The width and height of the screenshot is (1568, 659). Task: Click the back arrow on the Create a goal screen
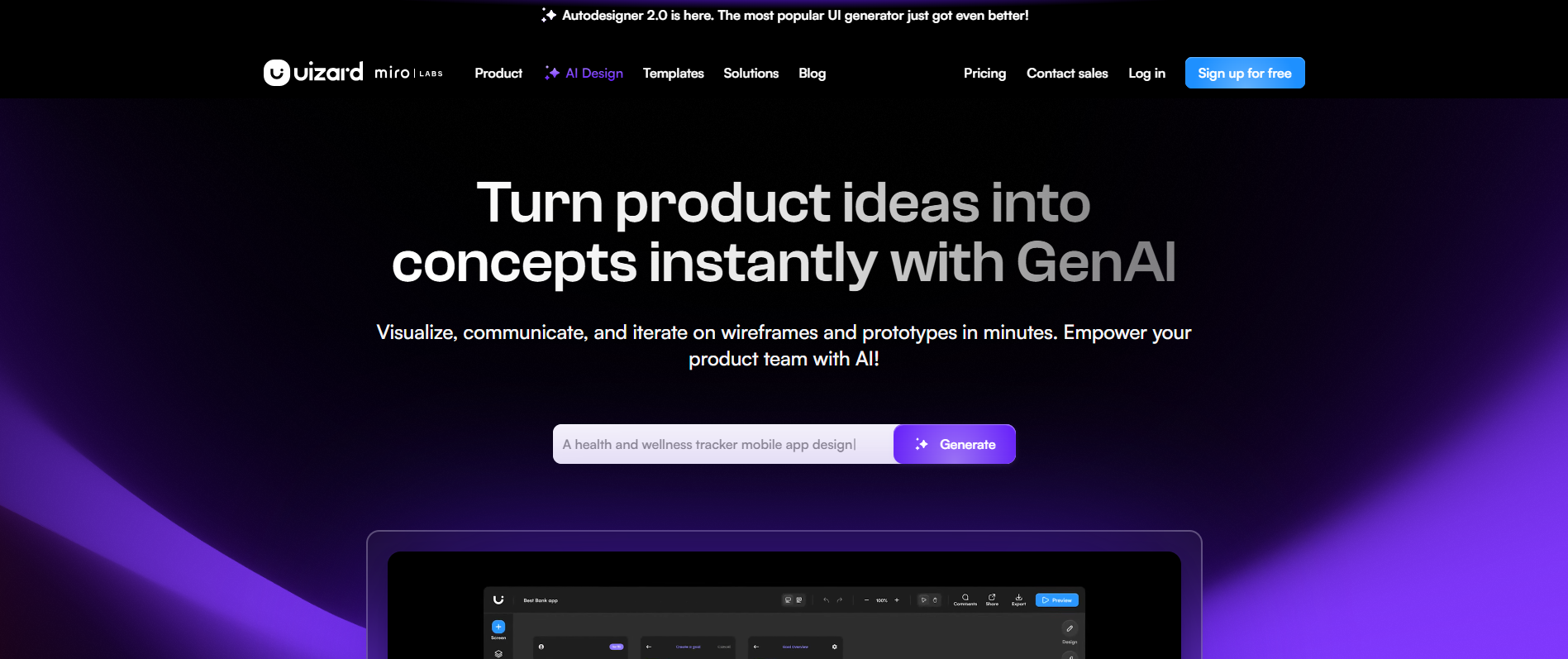pyautogui.click(x=649, y=647)
